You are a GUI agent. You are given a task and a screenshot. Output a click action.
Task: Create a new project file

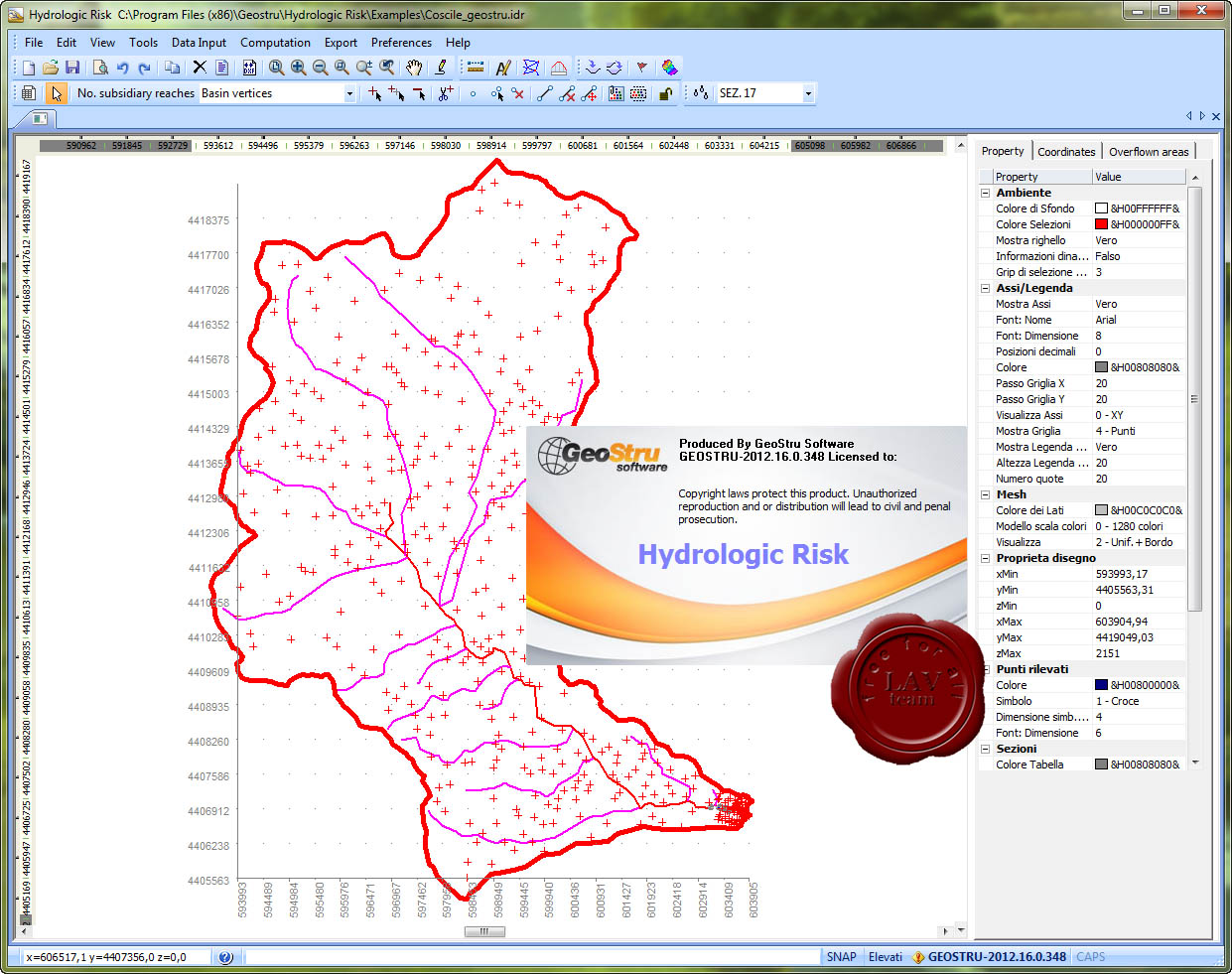coord(29,68)
